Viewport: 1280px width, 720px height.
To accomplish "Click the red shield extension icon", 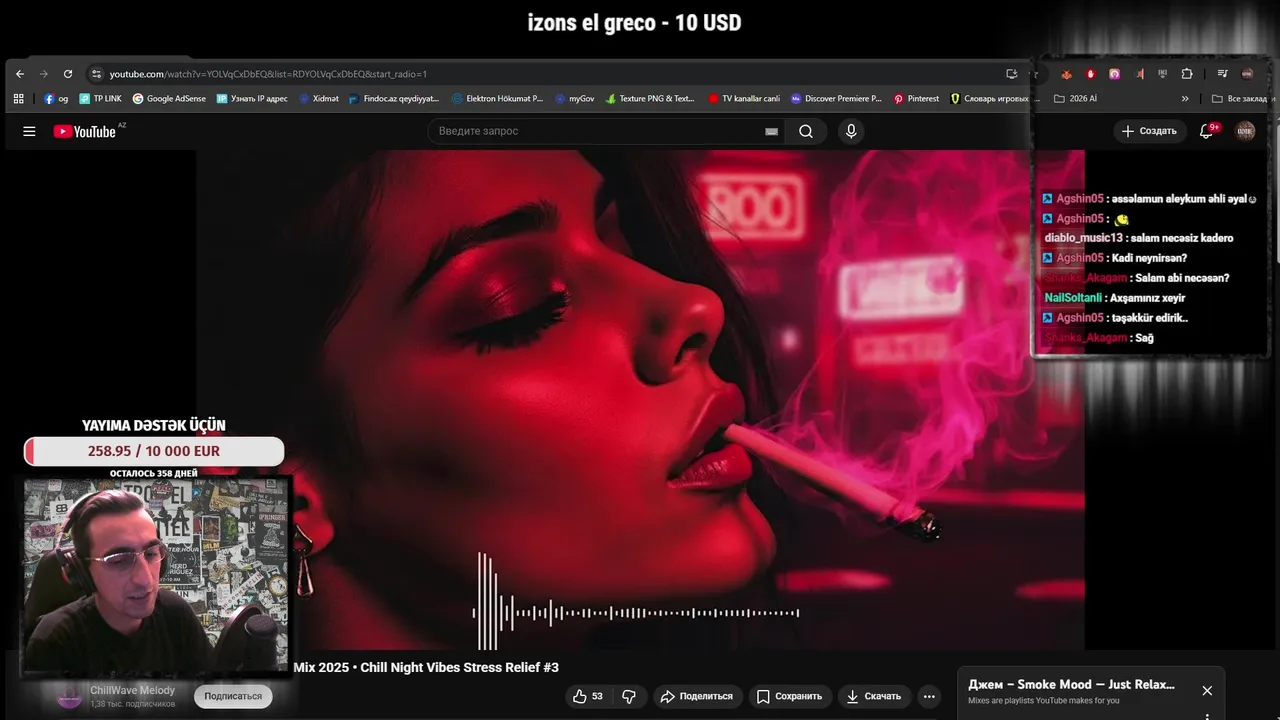I will point(1090,74).
